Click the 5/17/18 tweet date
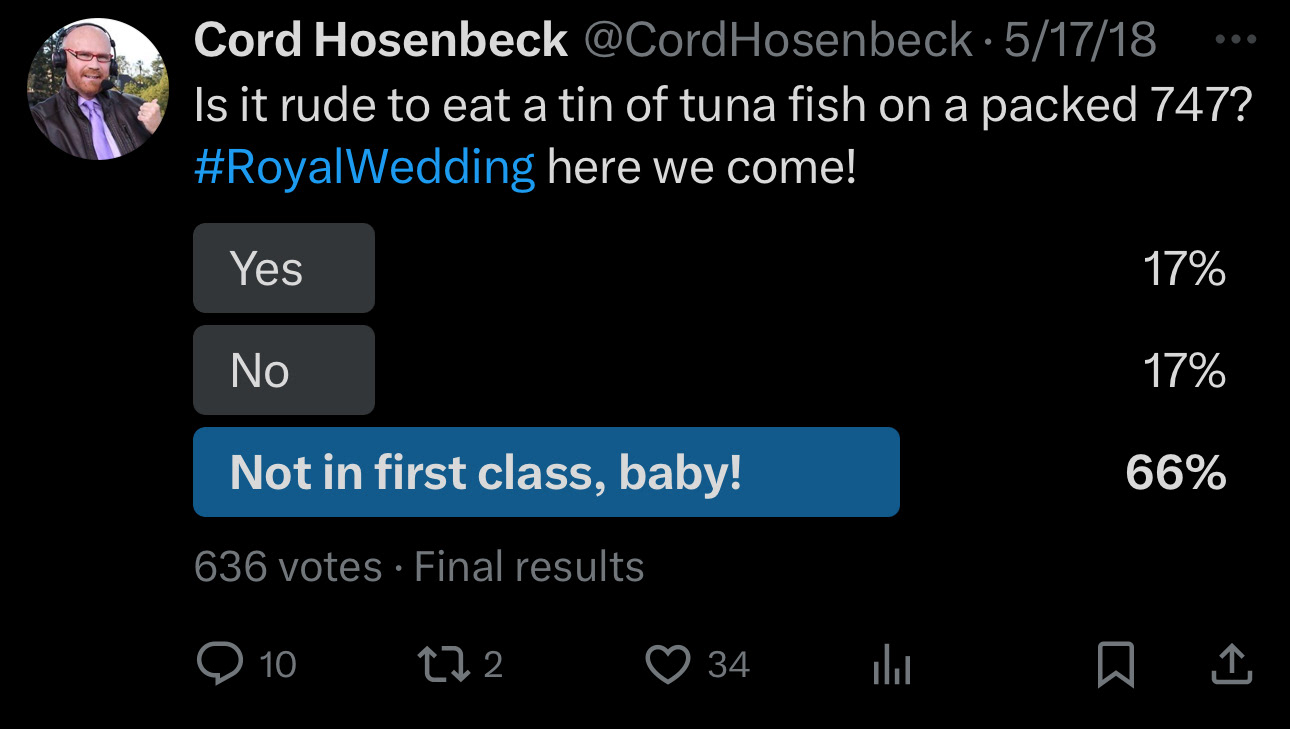 point(1080,41)
